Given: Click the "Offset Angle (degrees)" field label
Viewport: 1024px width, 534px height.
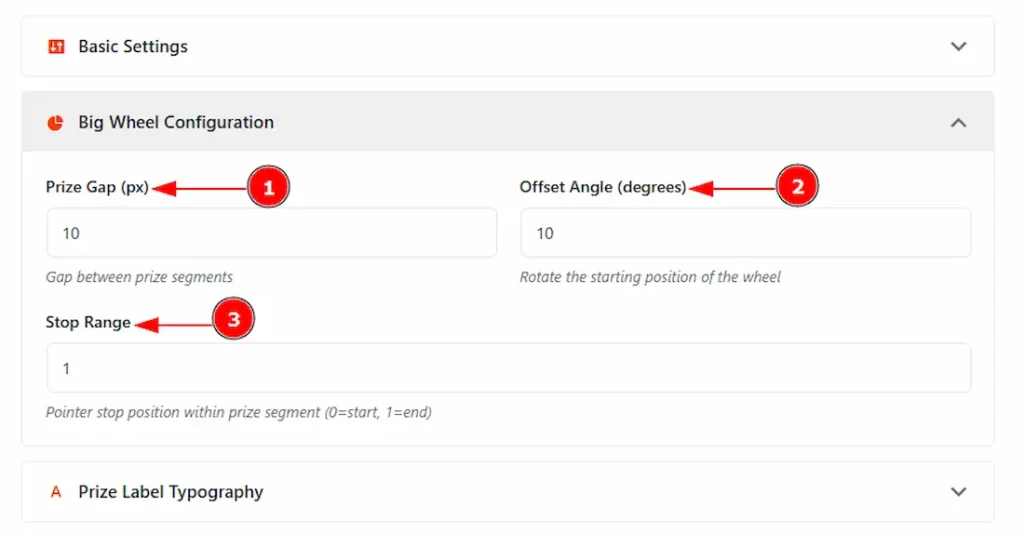Looking at the screenshot, I should (x=602, y=187).
